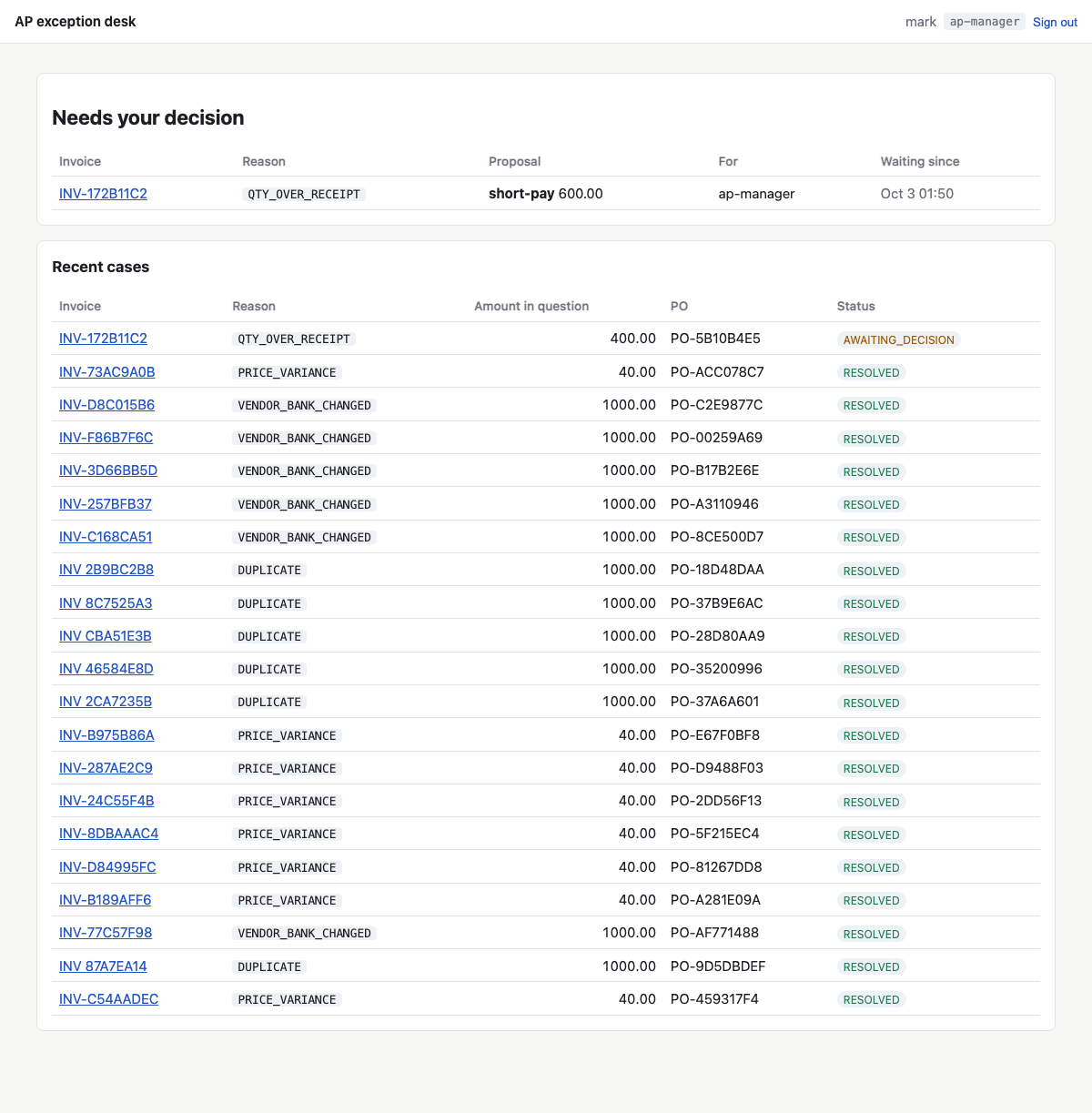Viewport: 1092px width, 1113px height.
Task: Click the Recent cases heading
Action: click(x=101, y=267)
